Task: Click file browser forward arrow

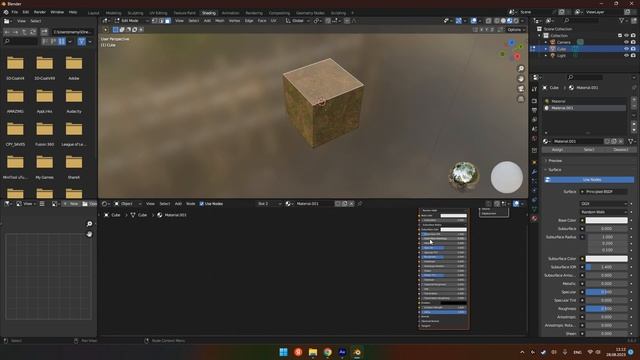Action: pos(16,32)
